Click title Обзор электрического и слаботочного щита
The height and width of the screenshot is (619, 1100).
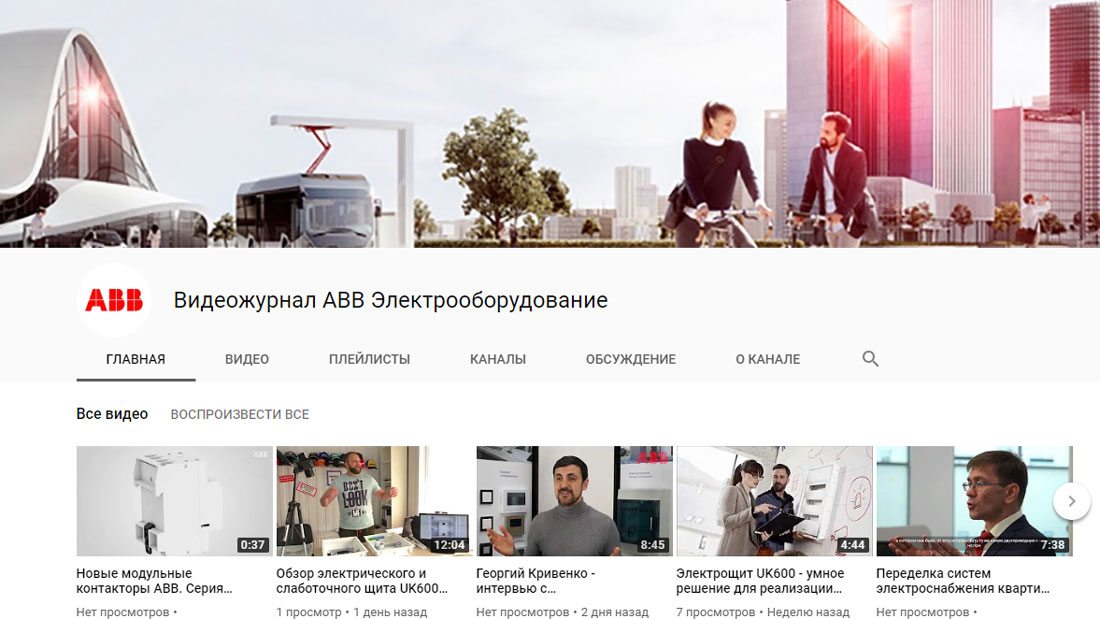362,581
